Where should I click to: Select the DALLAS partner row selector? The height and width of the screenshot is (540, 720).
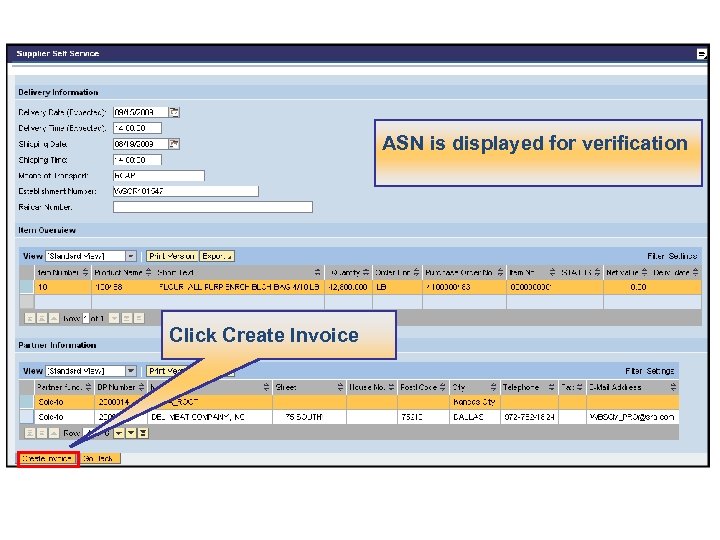tap(27, 417)
